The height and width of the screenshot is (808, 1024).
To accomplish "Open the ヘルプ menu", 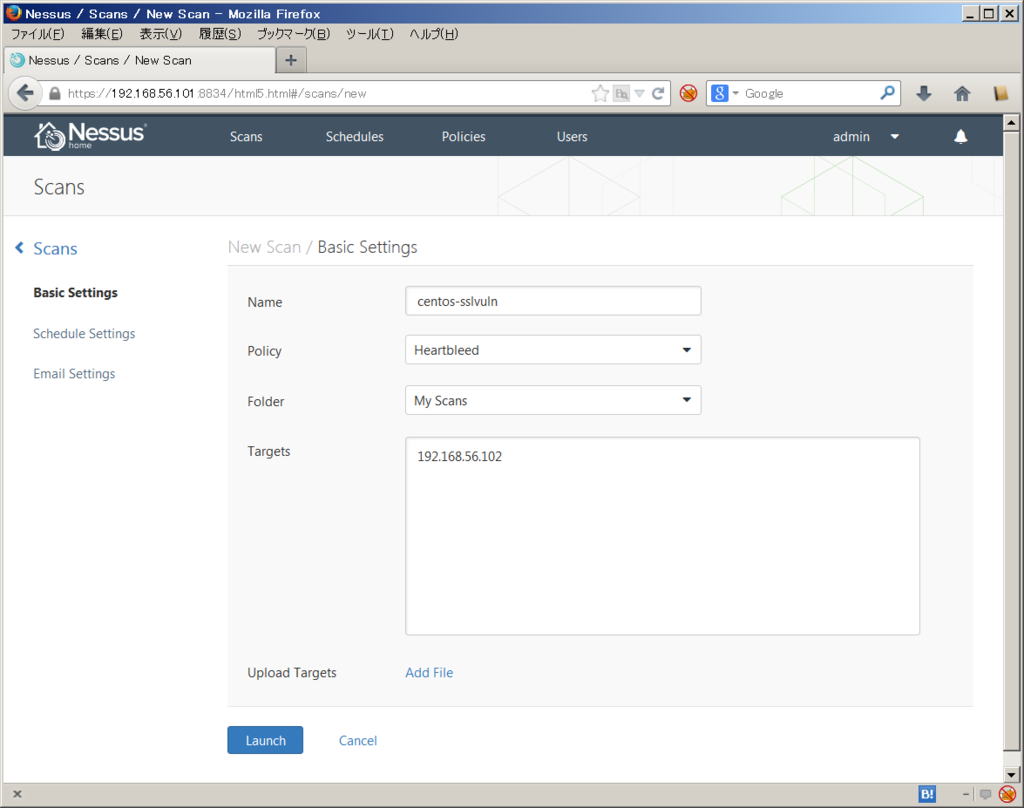I will pos(434,34).
